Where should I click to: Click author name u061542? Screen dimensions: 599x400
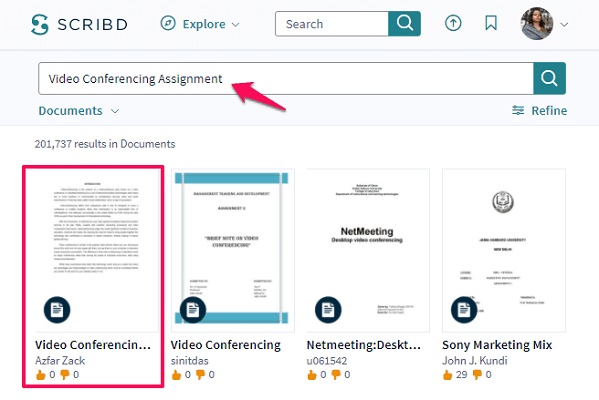(x=327, y=360)
